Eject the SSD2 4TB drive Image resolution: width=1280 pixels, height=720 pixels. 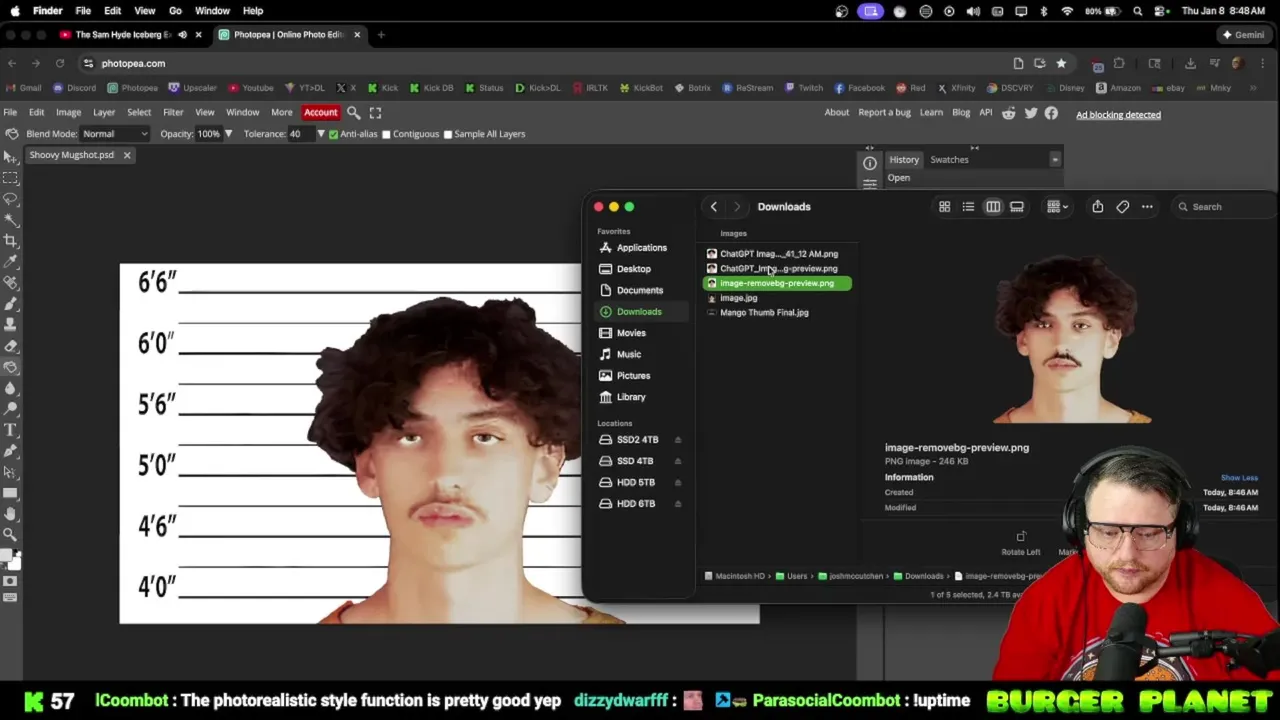677,440
